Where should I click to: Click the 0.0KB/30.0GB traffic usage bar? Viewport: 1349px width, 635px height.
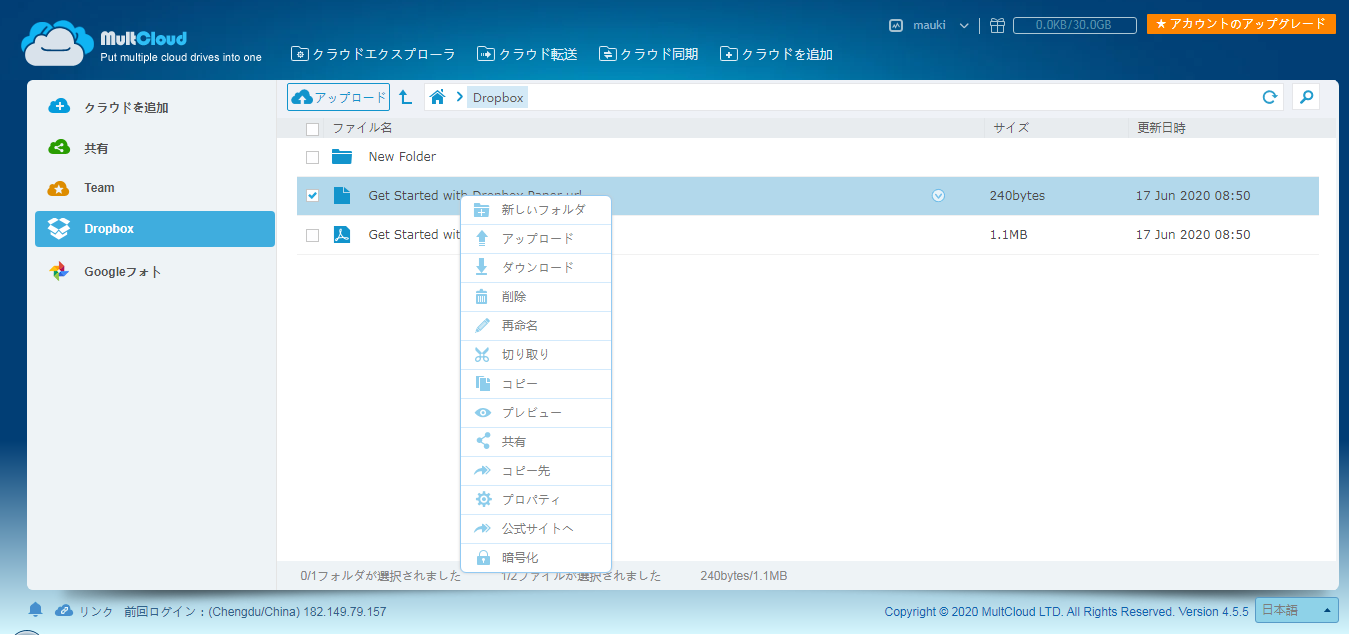point(1075,26)
